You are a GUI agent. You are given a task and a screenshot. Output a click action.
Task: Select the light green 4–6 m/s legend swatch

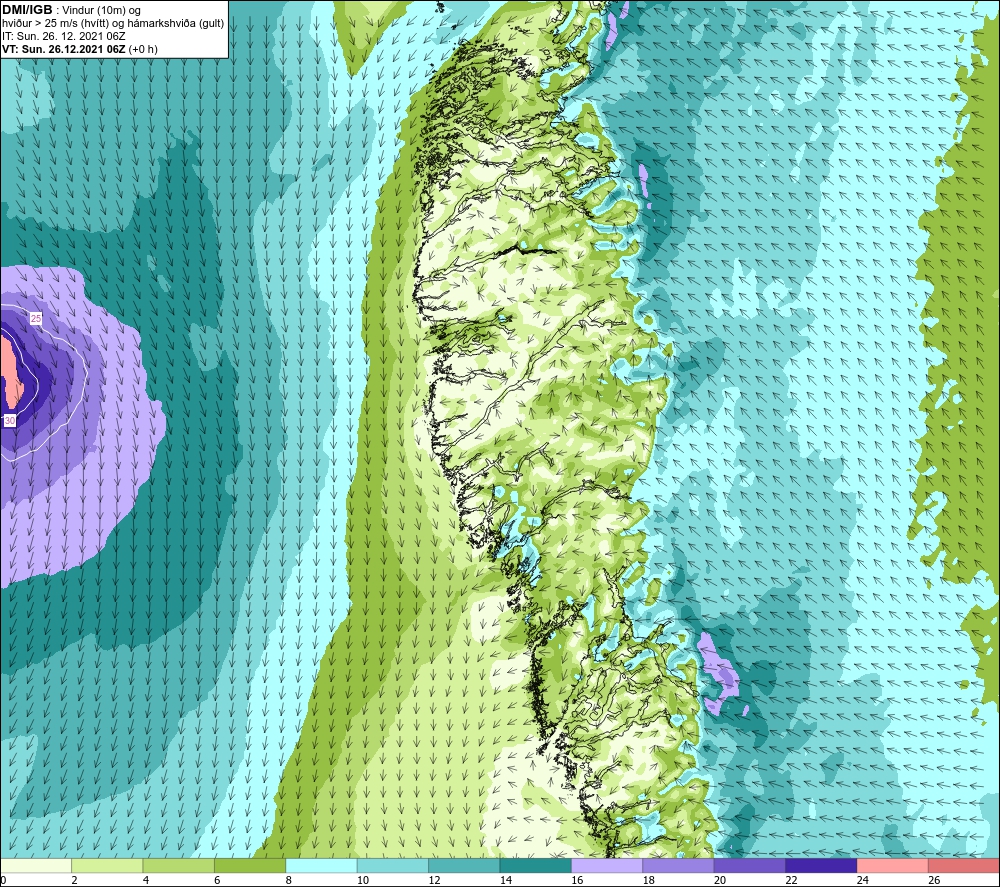pyautogui.click(x=179, y=865)
